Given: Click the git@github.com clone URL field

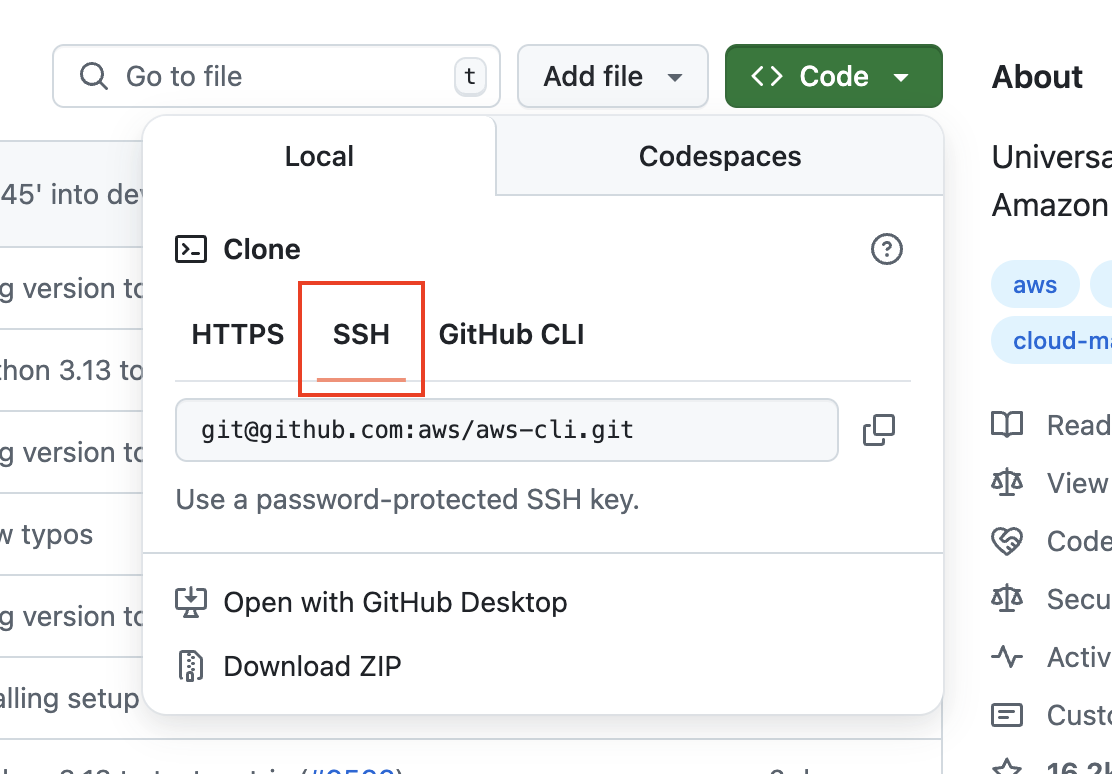Looking at the screenshot, I should 506,430.
